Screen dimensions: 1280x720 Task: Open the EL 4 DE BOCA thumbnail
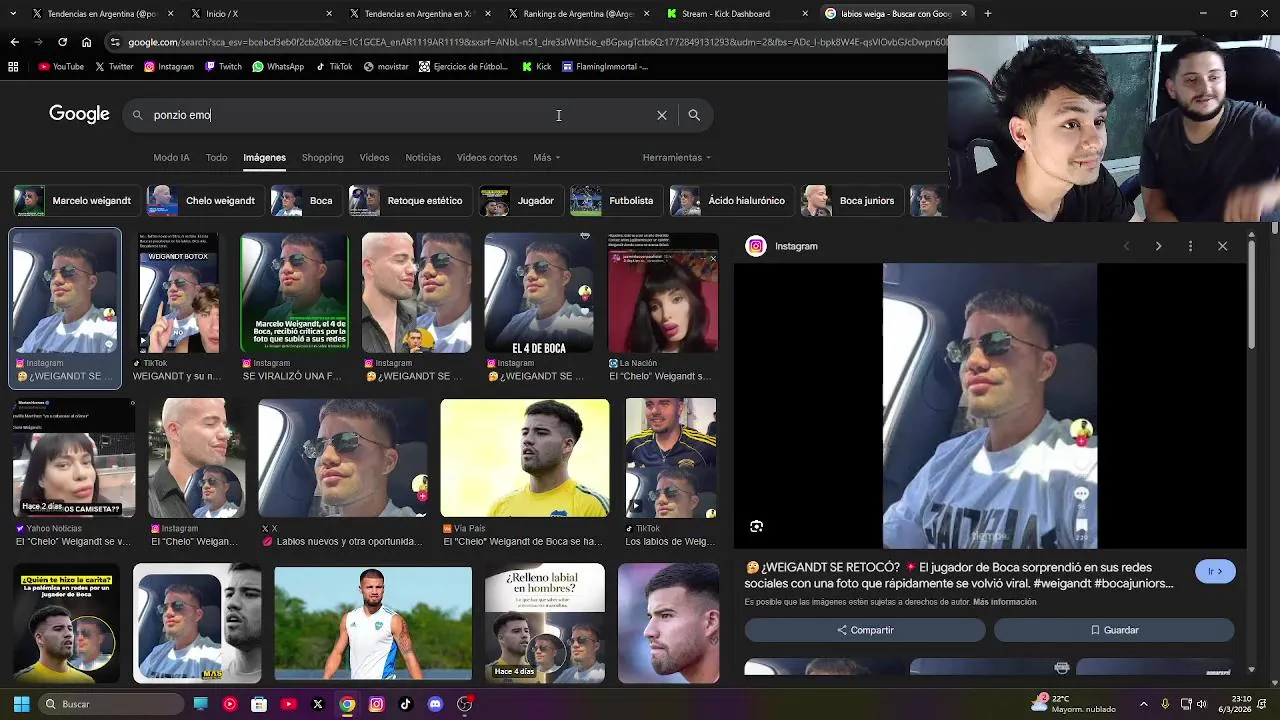point(539,293)
